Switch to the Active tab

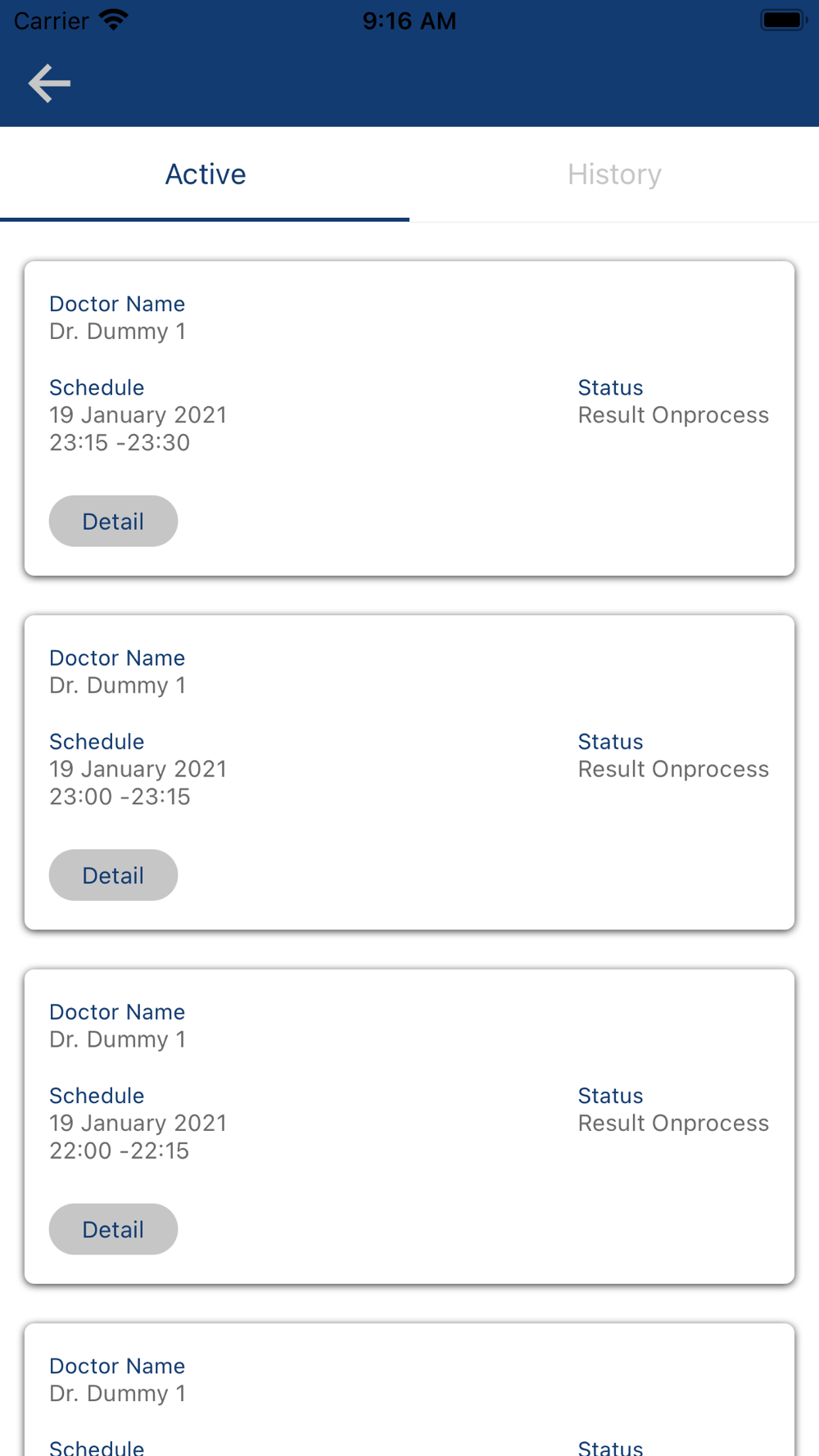(205, 174)
